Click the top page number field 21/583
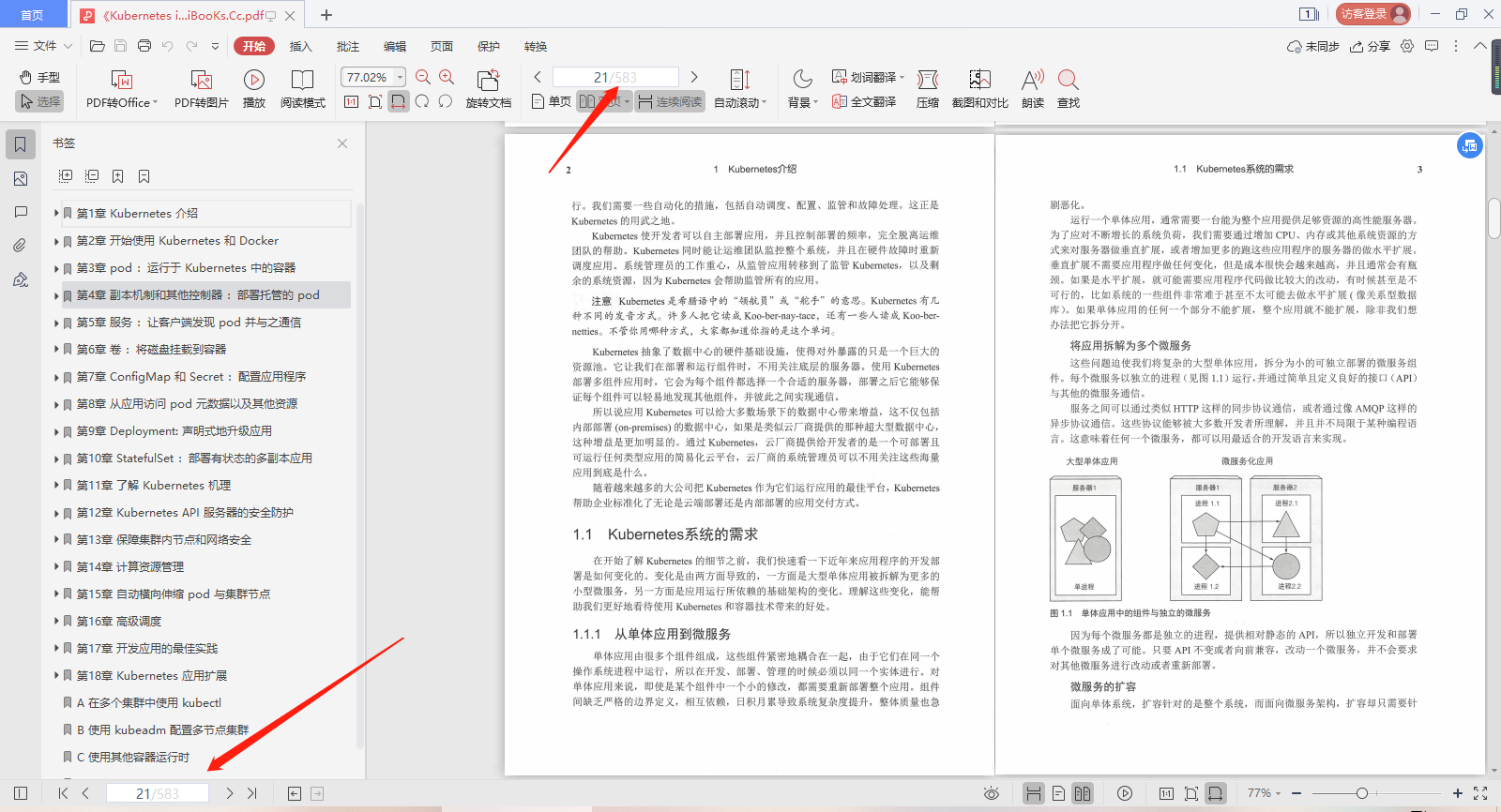Screen dimensions: 1501x812 [615, 77]
